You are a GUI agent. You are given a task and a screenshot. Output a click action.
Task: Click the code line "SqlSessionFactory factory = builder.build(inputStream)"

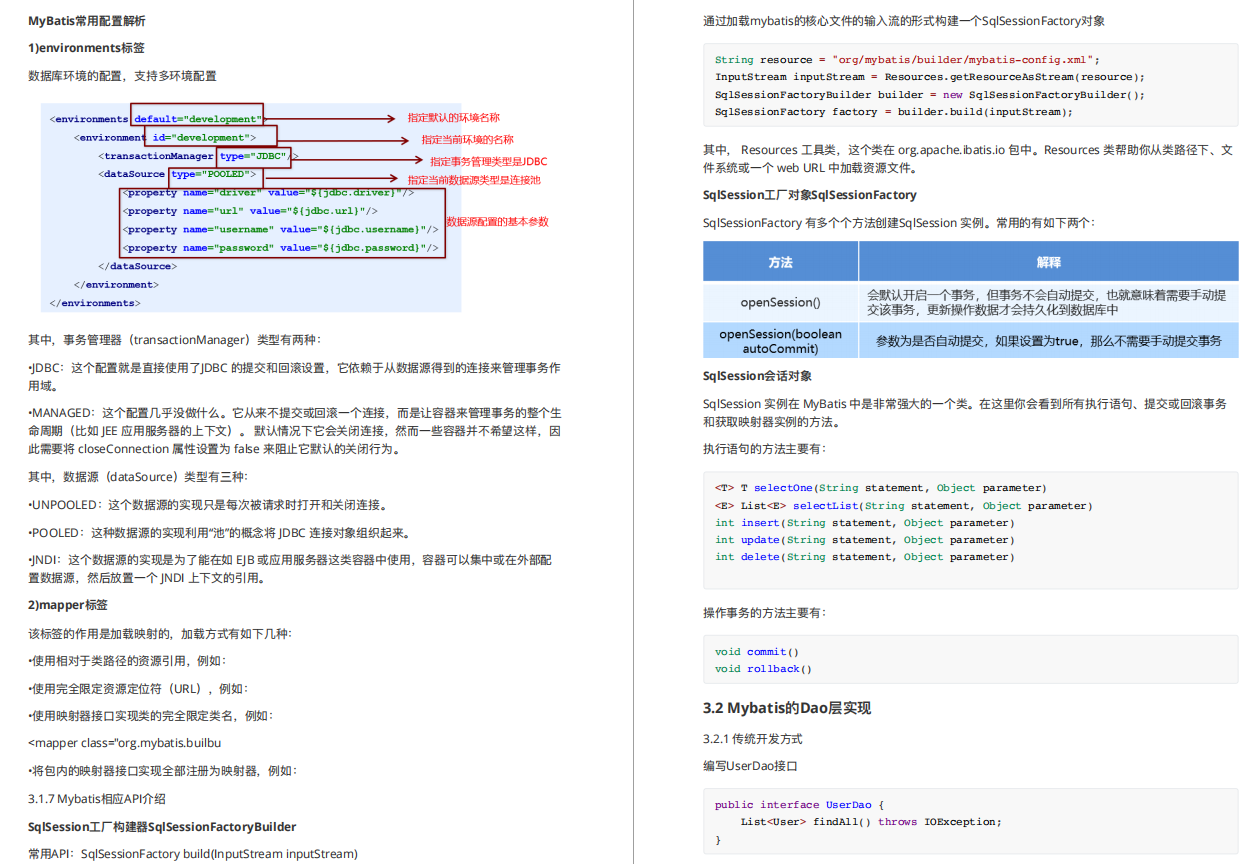pos(894,112)
